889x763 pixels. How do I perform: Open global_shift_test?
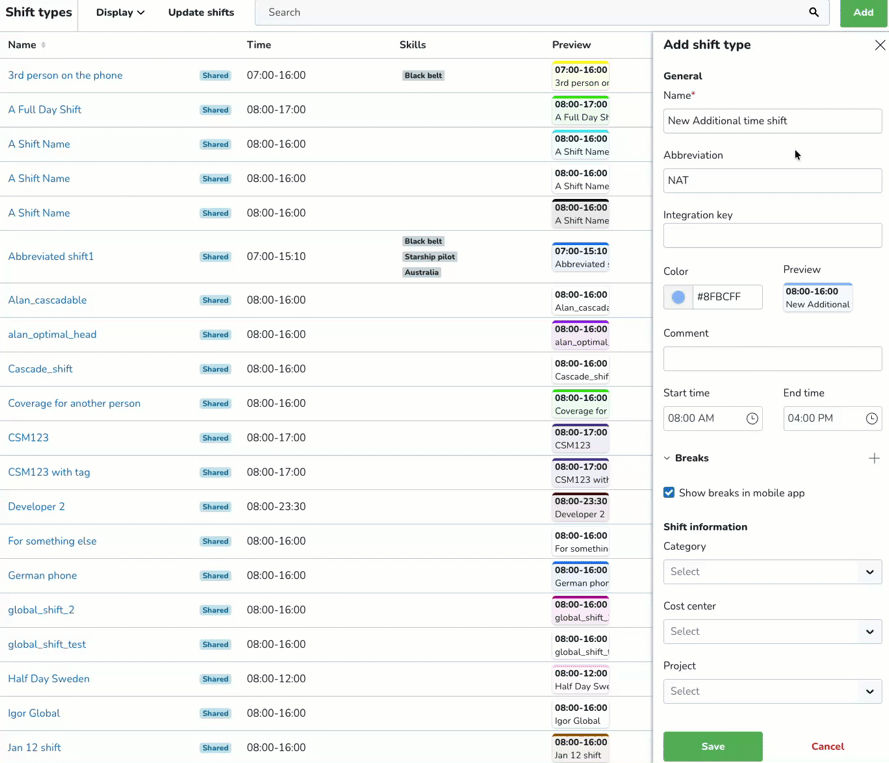tap(47, 645)
